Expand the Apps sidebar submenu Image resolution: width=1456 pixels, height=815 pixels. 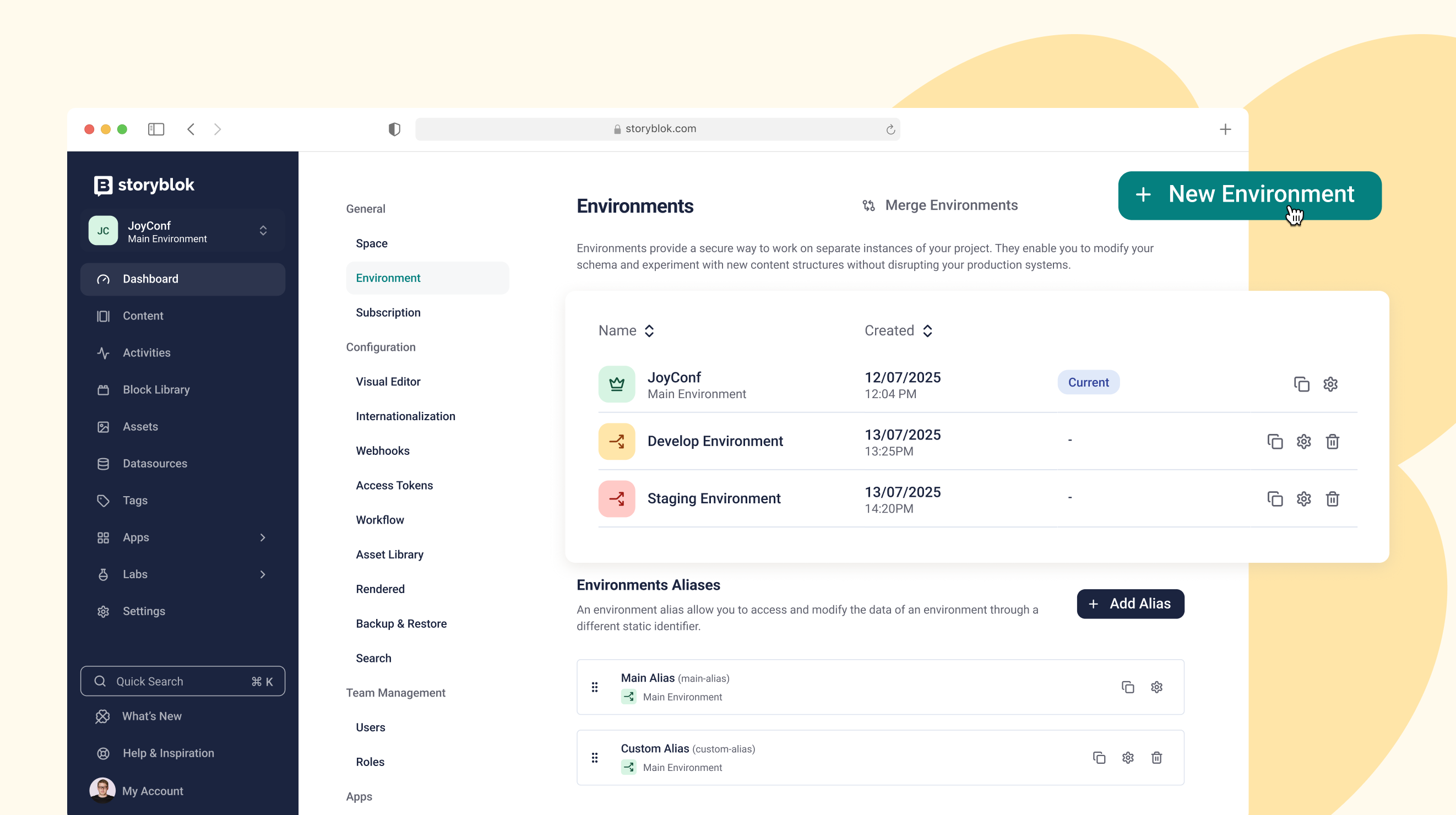pos(262,537)
